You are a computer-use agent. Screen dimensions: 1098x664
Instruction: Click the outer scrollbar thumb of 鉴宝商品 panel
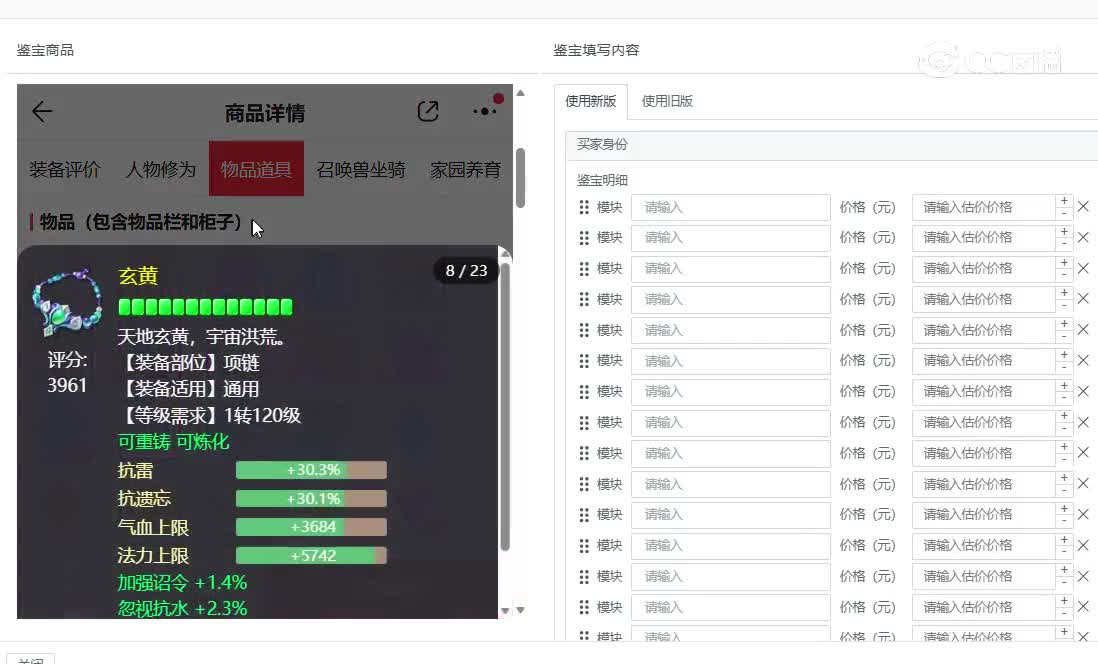click(520, 178)
